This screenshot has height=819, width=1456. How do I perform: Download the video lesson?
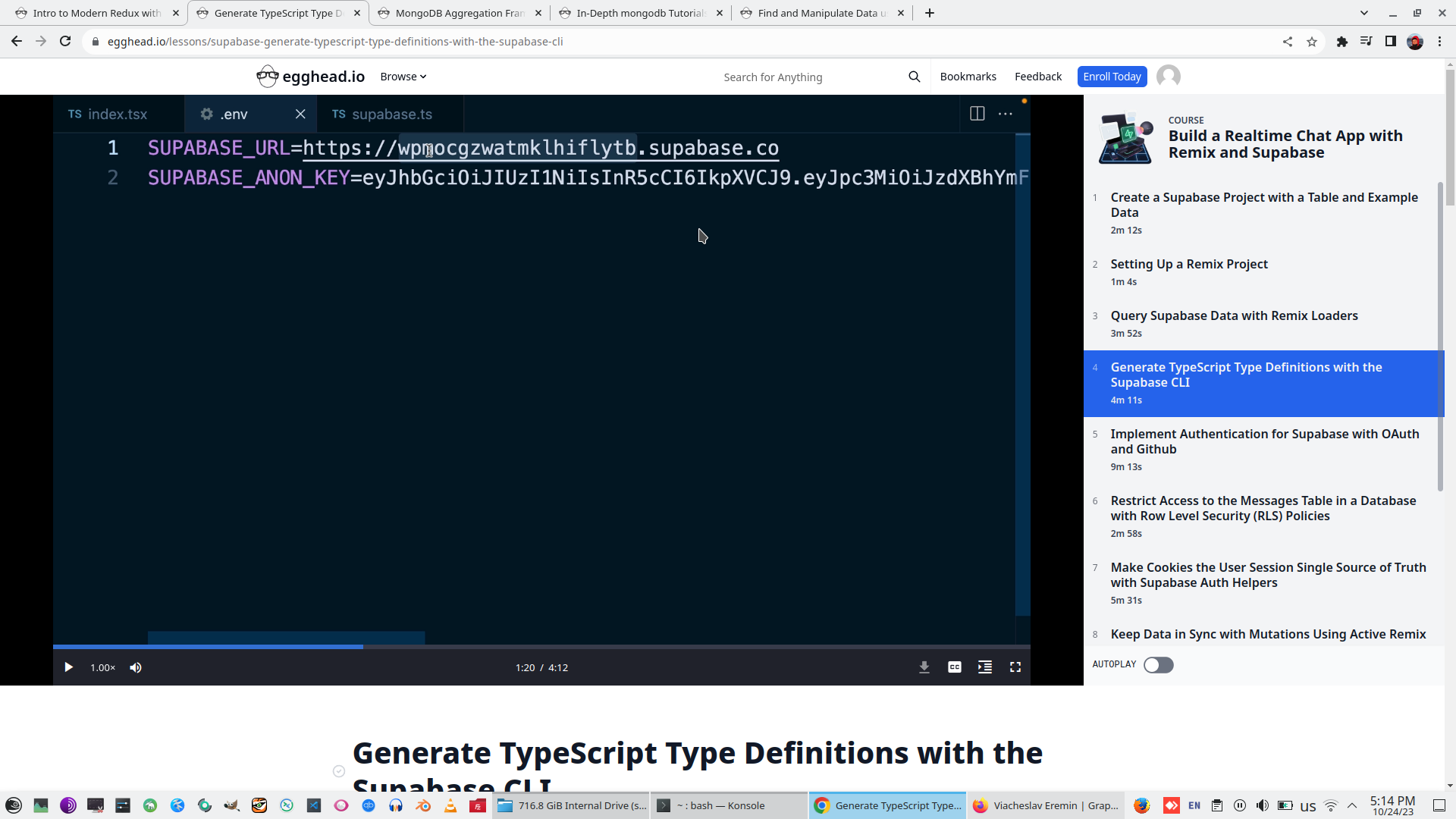pyautogui.click(x=924, y=667)
